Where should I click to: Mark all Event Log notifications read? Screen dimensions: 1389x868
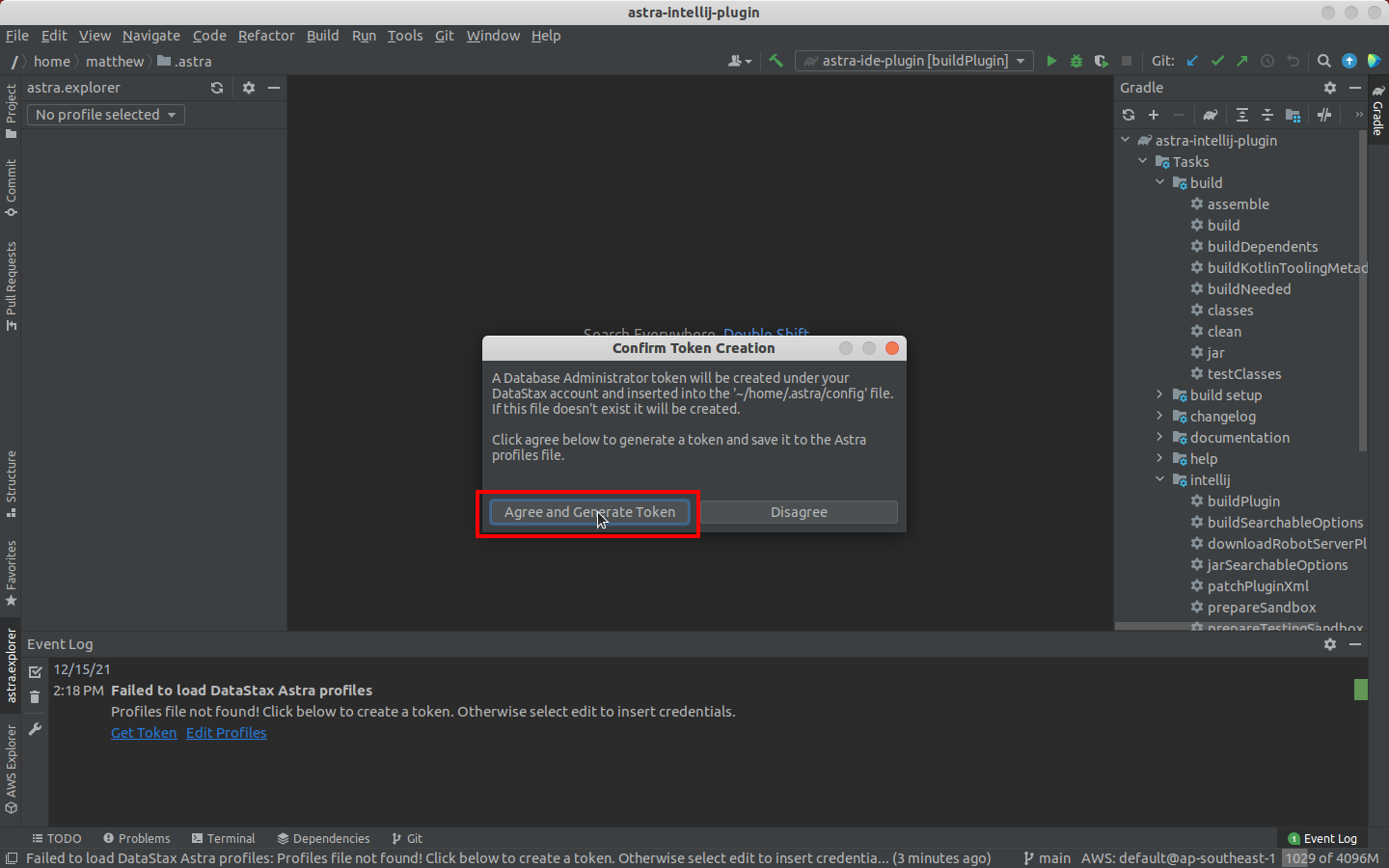(x=35, y=671)
